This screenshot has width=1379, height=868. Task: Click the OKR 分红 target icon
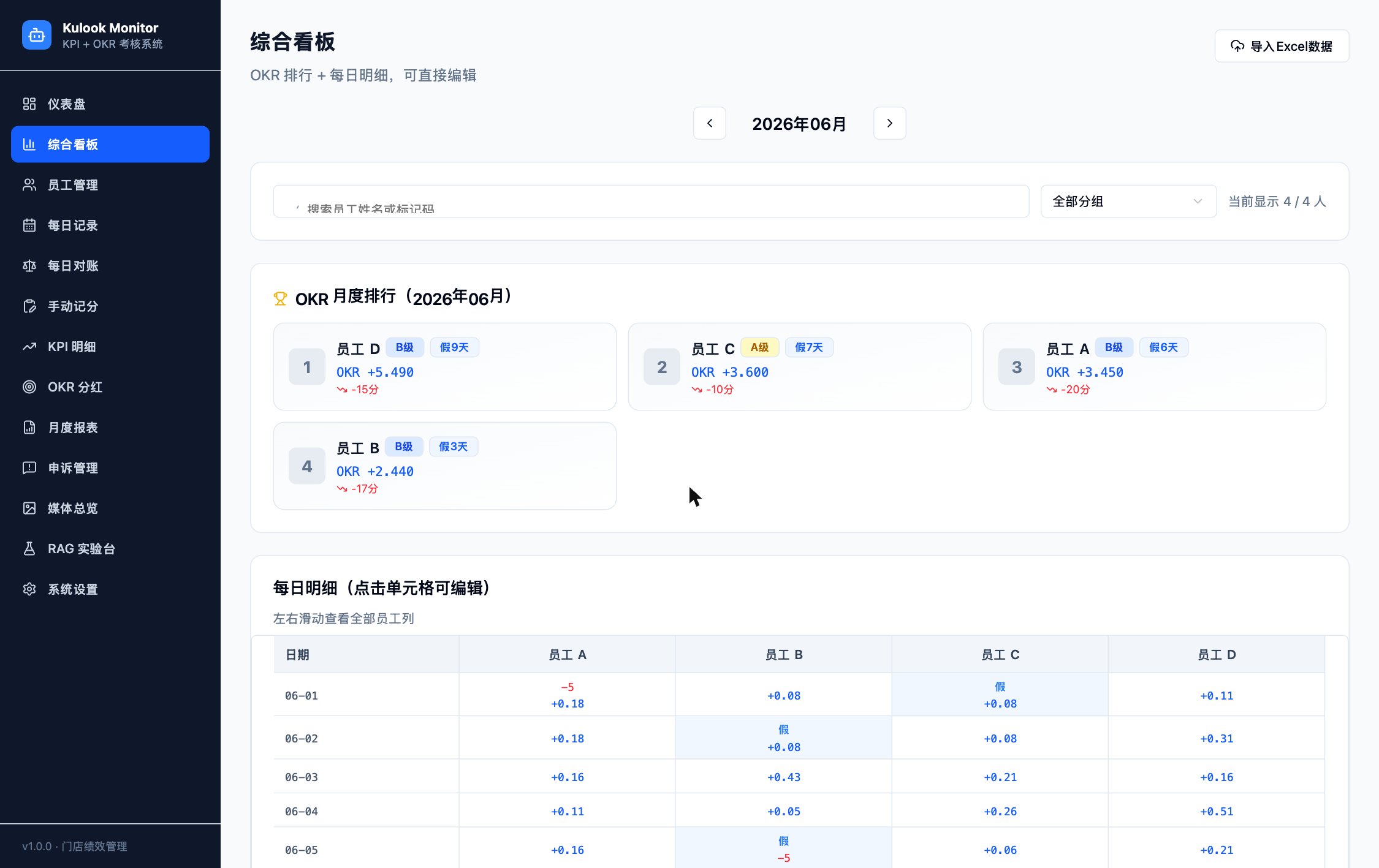click(x=29, y=387)
